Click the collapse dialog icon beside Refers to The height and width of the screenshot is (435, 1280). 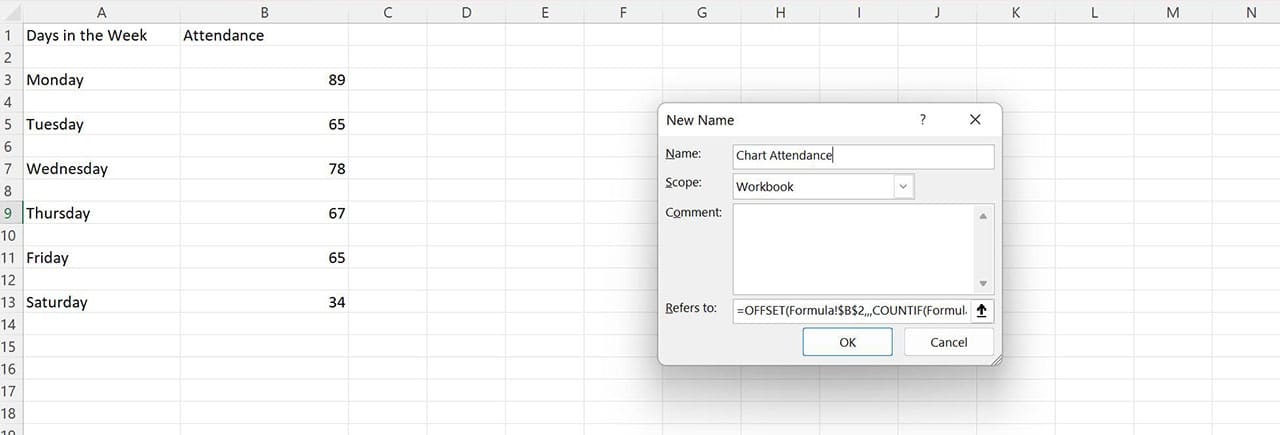(x=981, y=311)
